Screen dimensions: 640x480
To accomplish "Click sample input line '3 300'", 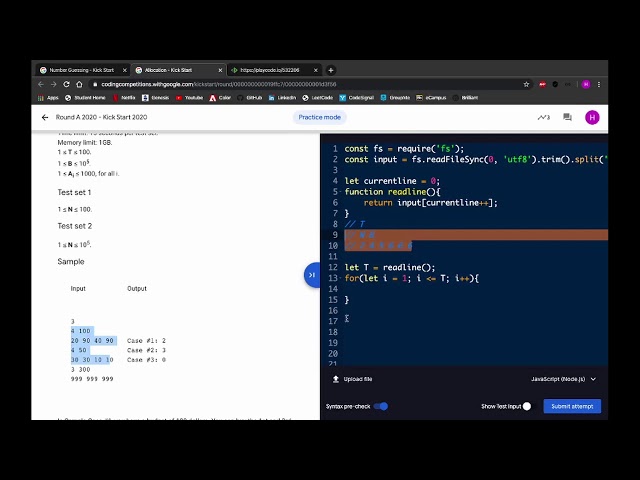I will (80, 369).
